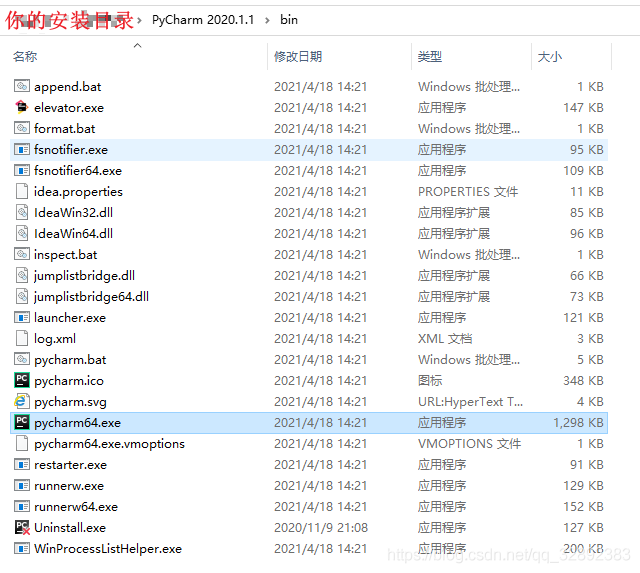Click the Uninstall.exe icon

tap(22, 527)
